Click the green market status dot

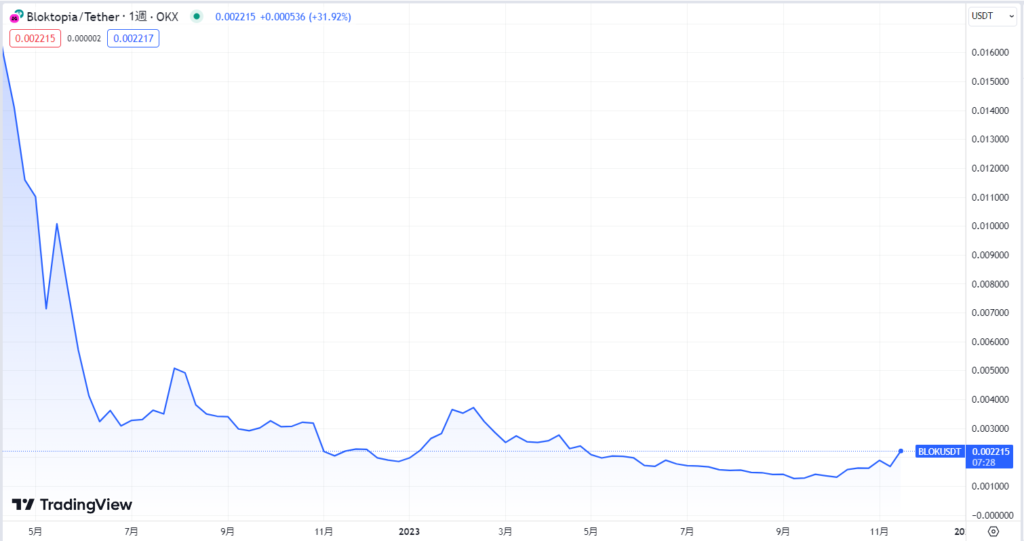196,16
